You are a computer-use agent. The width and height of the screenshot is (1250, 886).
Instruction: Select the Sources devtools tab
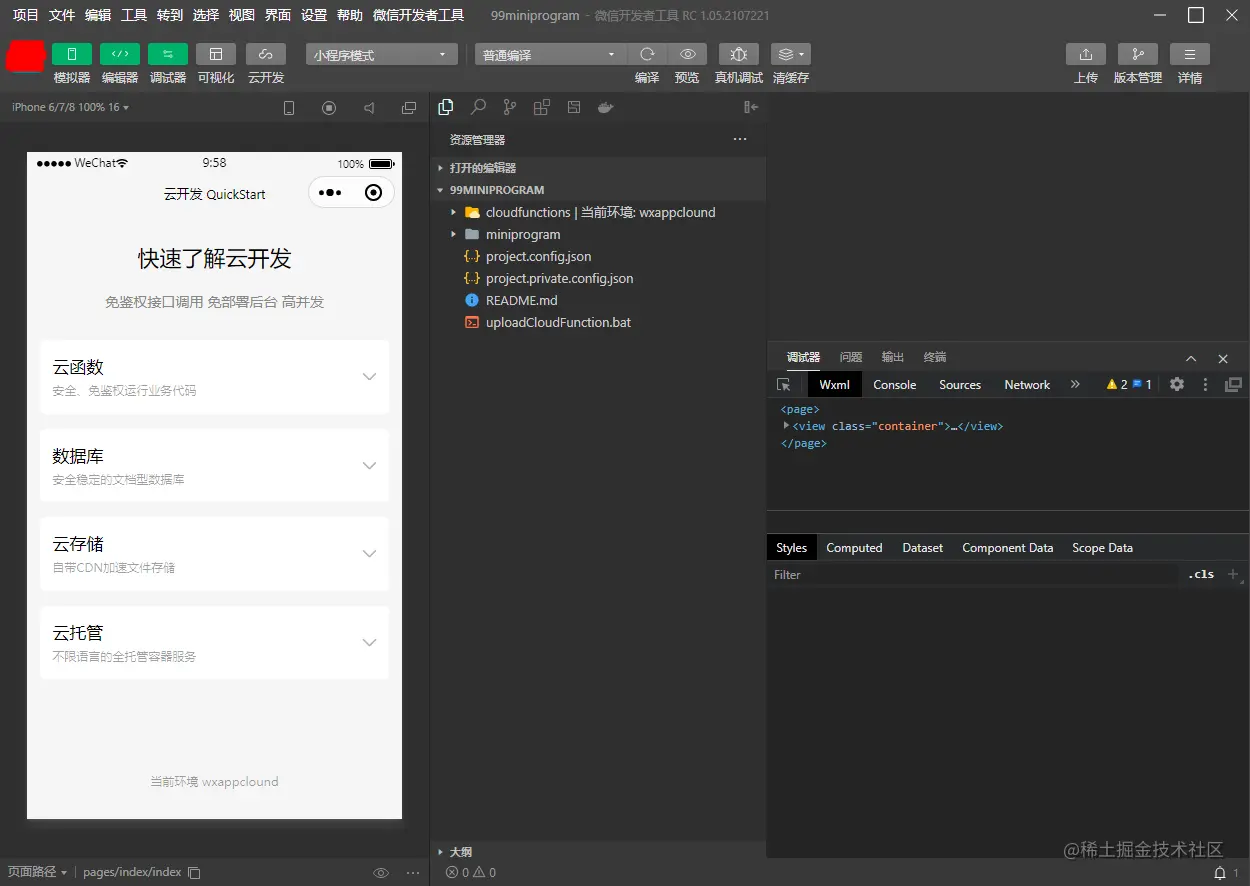click(960, 384)
